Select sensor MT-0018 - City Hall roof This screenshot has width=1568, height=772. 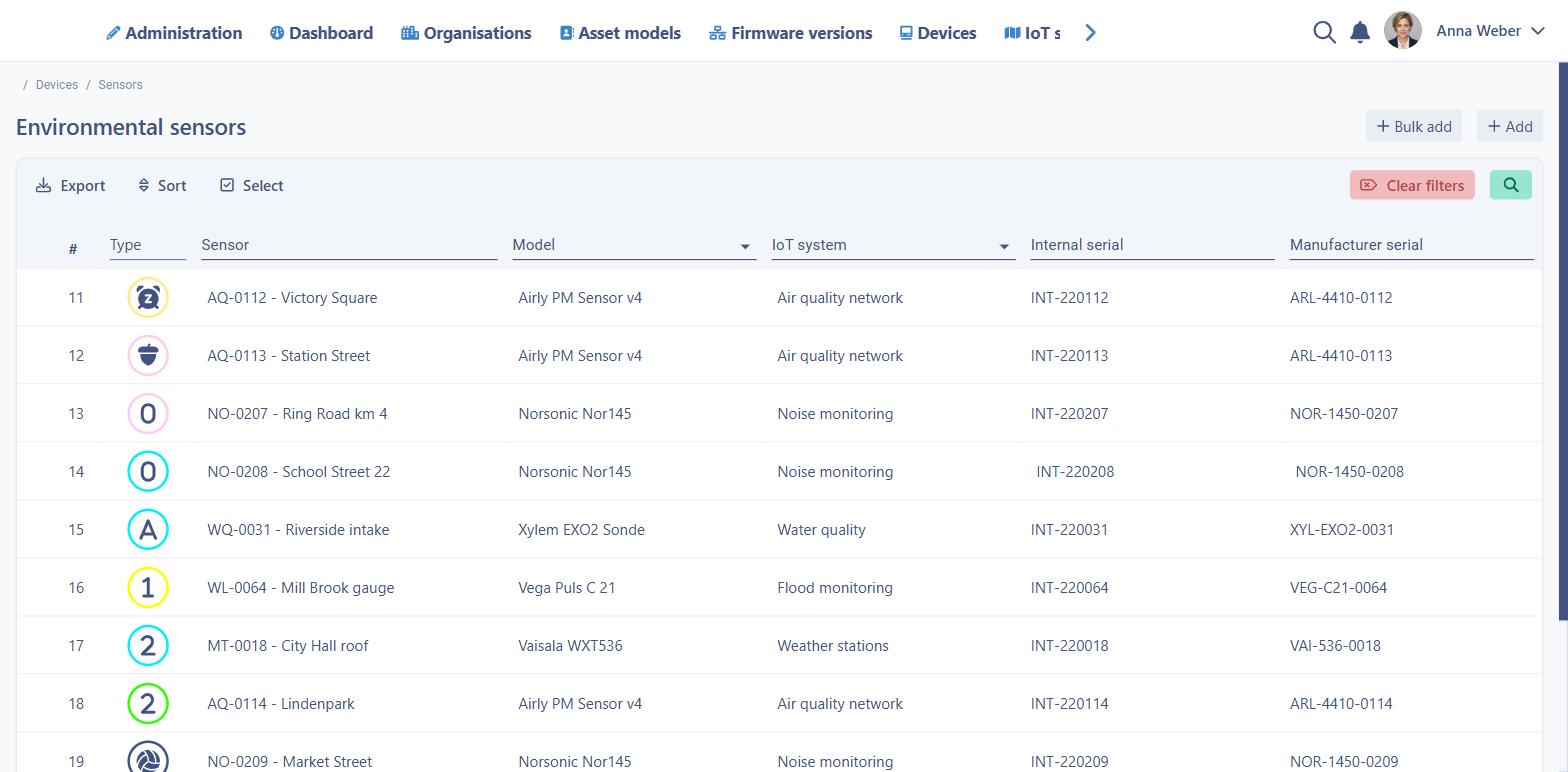[x=287, y=646]
